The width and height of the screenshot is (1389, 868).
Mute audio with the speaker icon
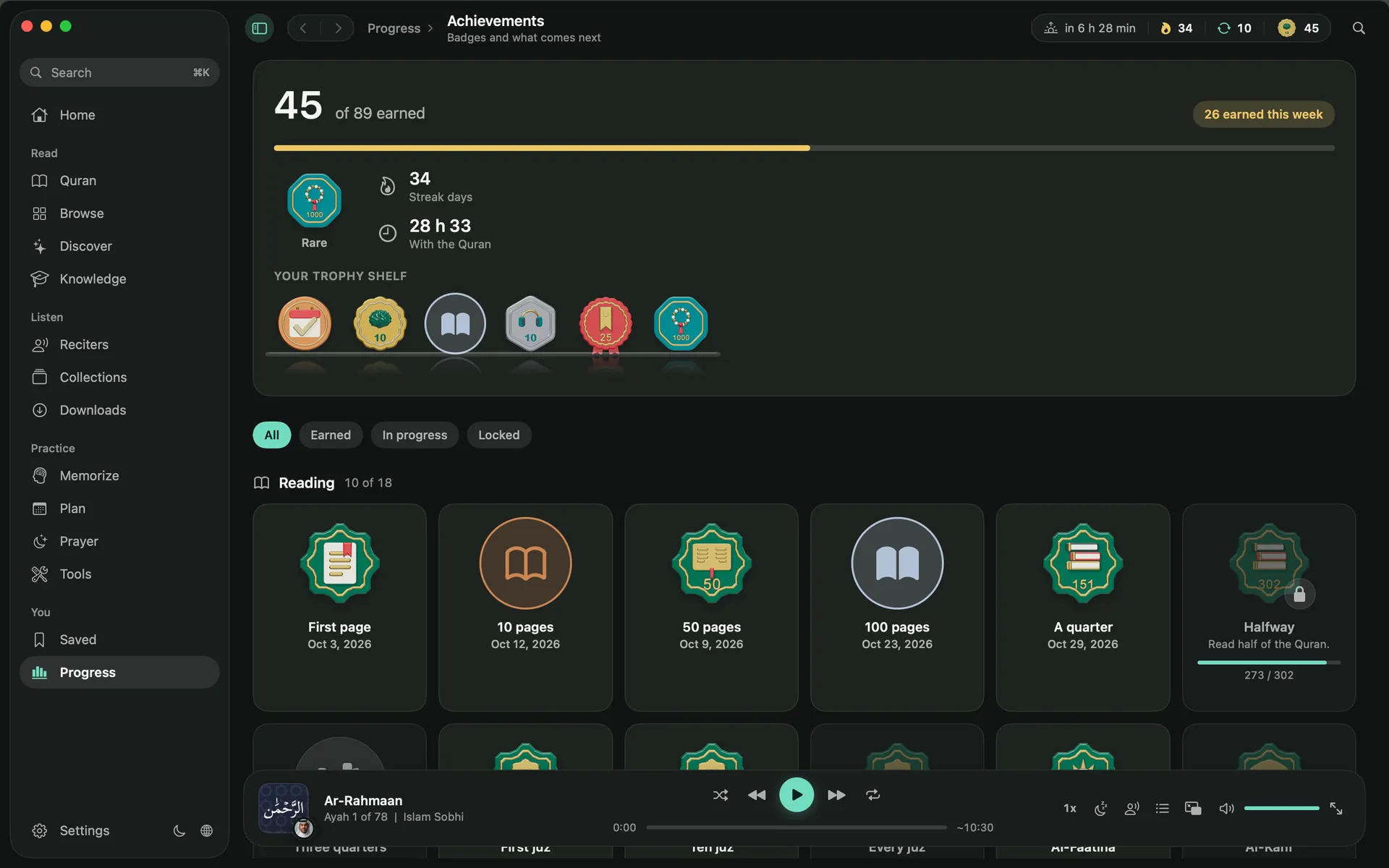(1226, 808)
